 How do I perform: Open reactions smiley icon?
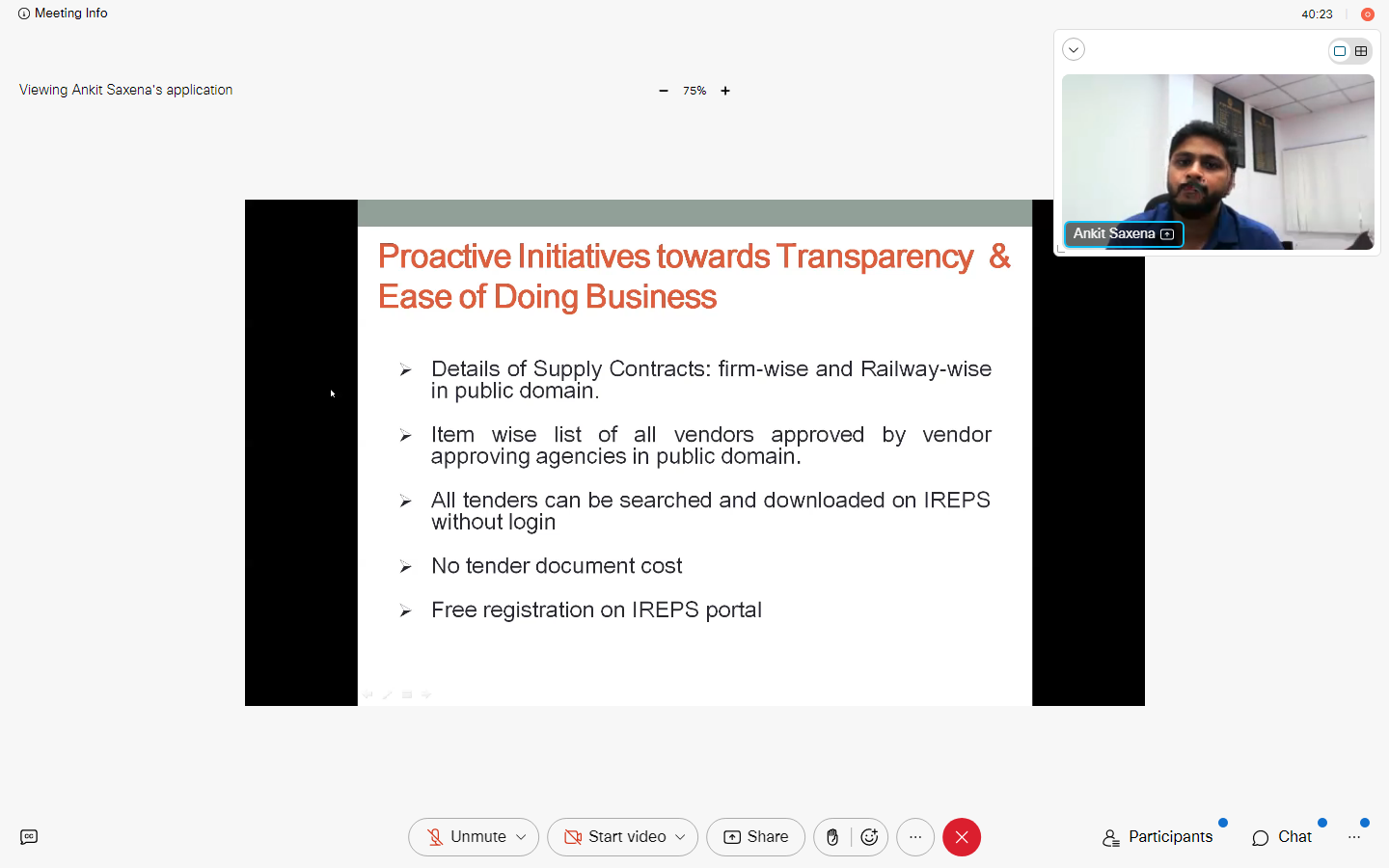pos(869,837)
